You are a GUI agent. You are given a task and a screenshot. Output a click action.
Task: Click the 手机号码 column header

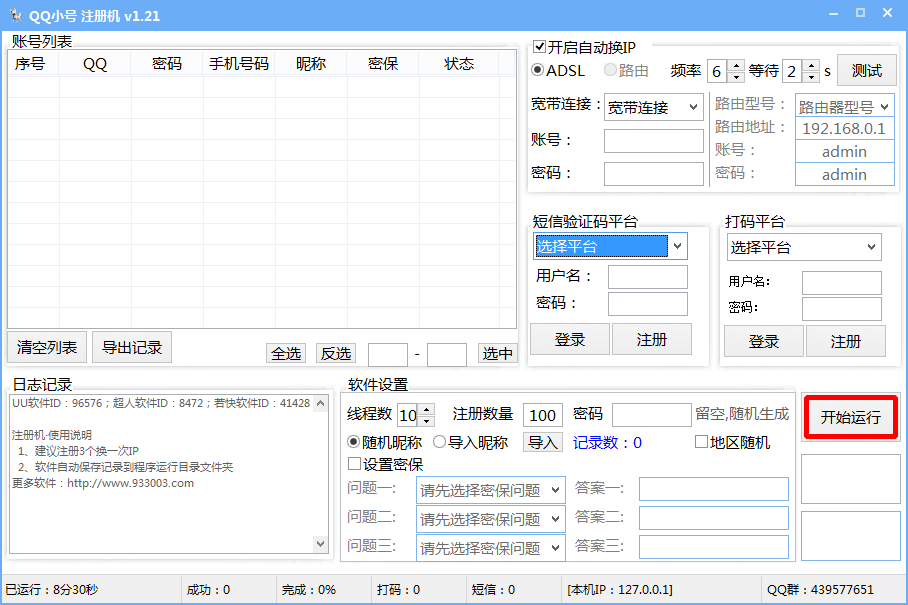click(x=239, y=63)
